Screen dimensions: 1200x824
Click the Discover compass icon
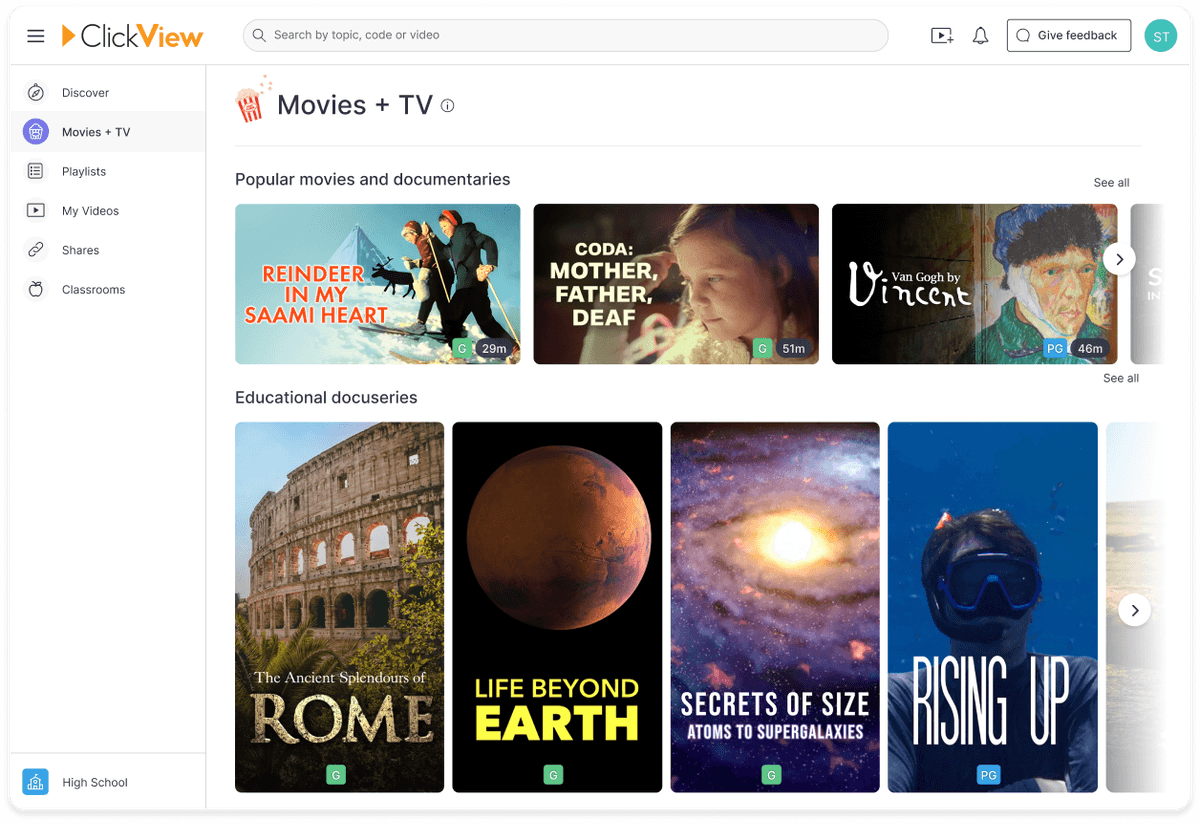[x=36, y=93]
